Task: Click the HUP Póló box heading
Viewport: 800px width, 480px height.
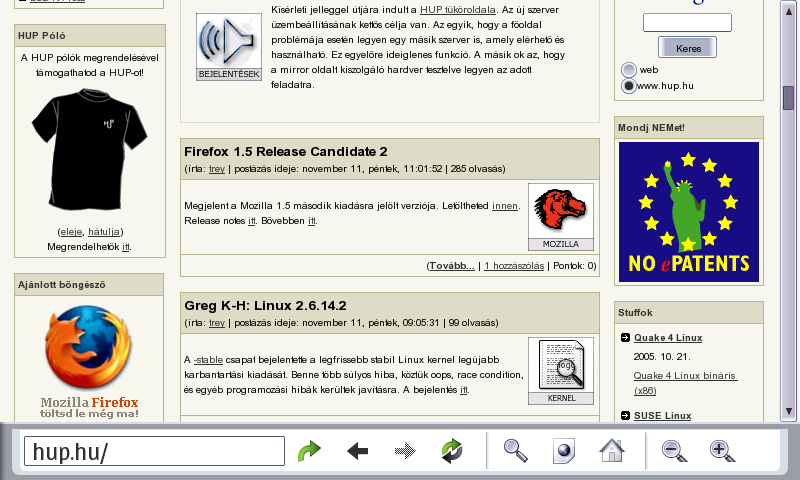Action: [x=42, y=36]
